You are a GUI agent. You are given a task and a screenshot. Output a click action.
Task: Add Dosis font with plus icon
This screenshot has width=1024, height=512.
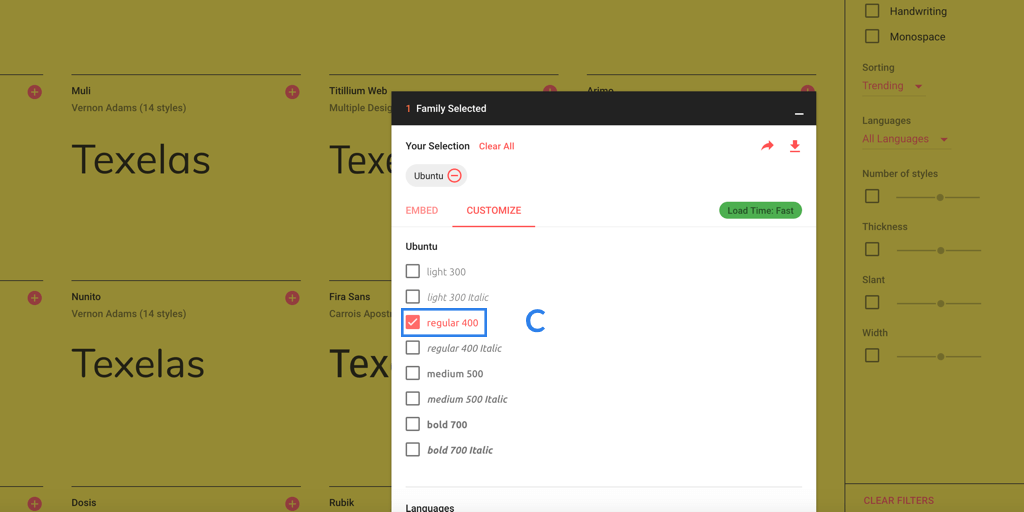pyautogui.click(x=292, y=504)
